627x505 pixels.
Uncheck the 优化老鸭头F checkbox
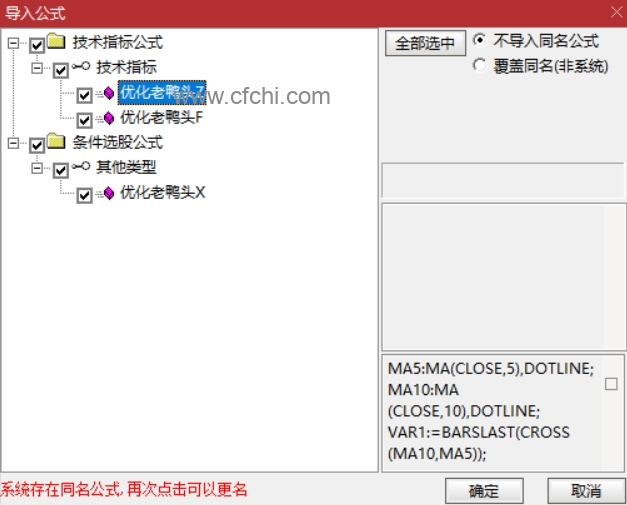pos(84,120)
